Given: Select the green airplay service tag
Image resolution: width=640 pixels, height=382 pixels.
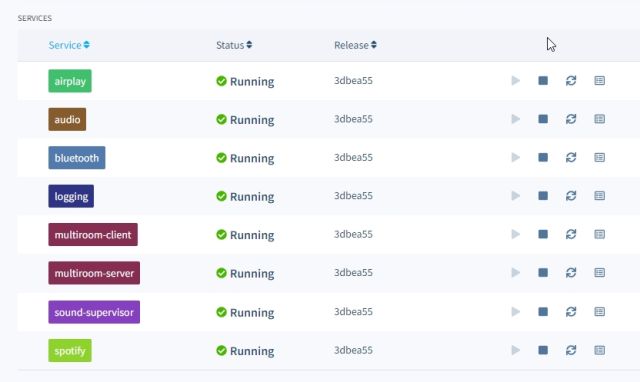Looking at the screenshot, I should coord(70,81).
